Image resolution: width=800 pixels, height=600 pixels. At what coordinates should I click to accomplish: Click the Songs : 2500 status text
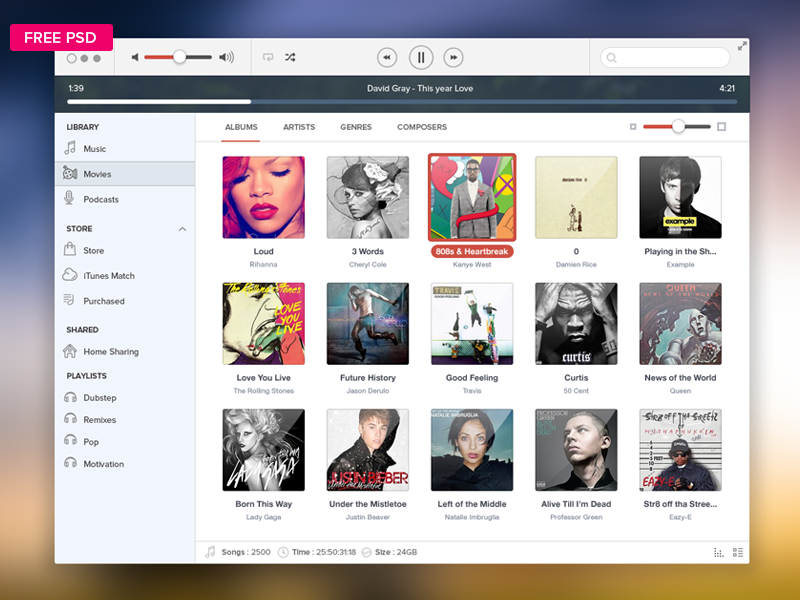pos(246,552)
